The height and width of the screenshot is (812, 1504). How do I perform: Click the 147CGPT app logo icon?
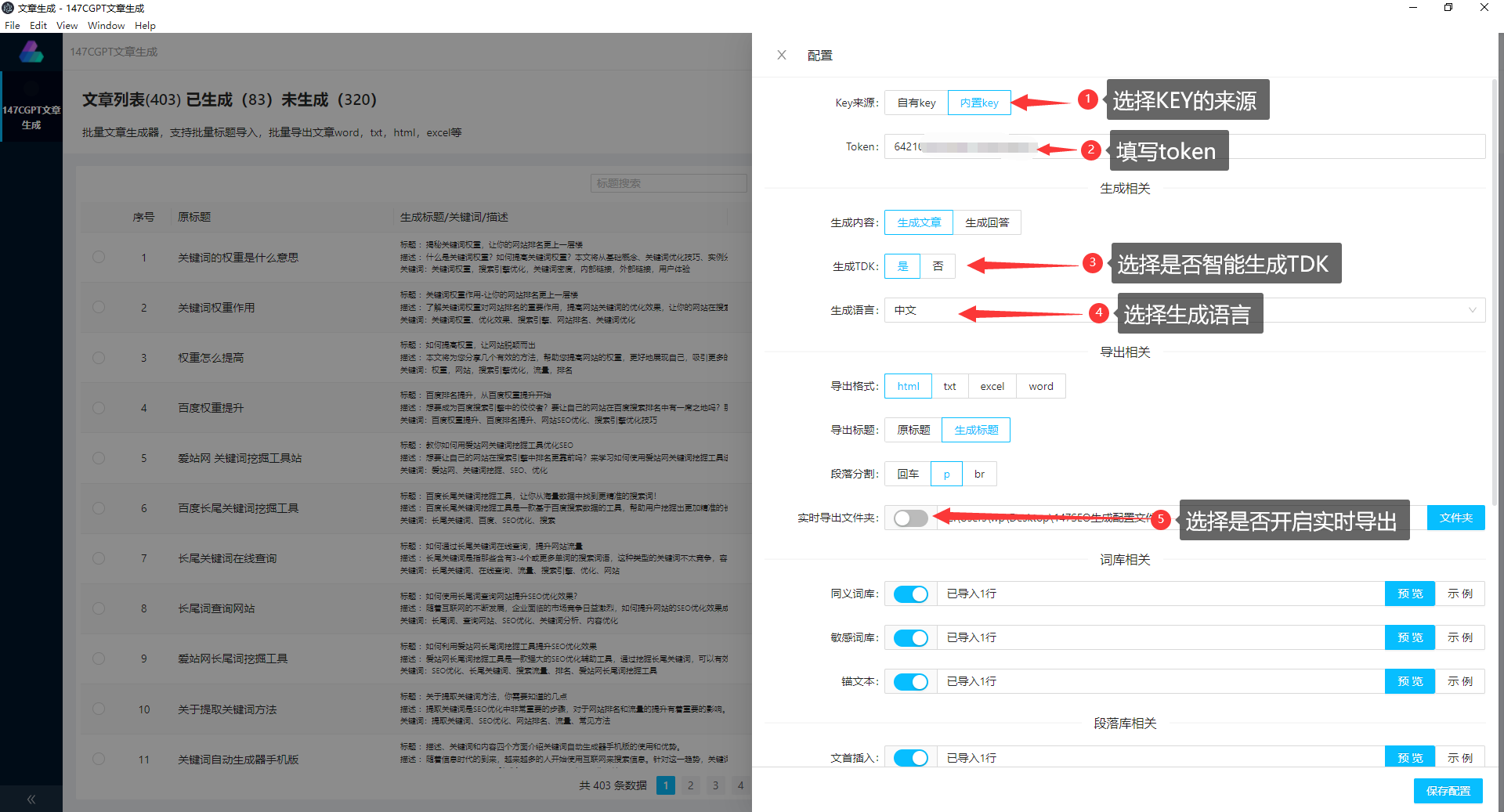(31, 52)
